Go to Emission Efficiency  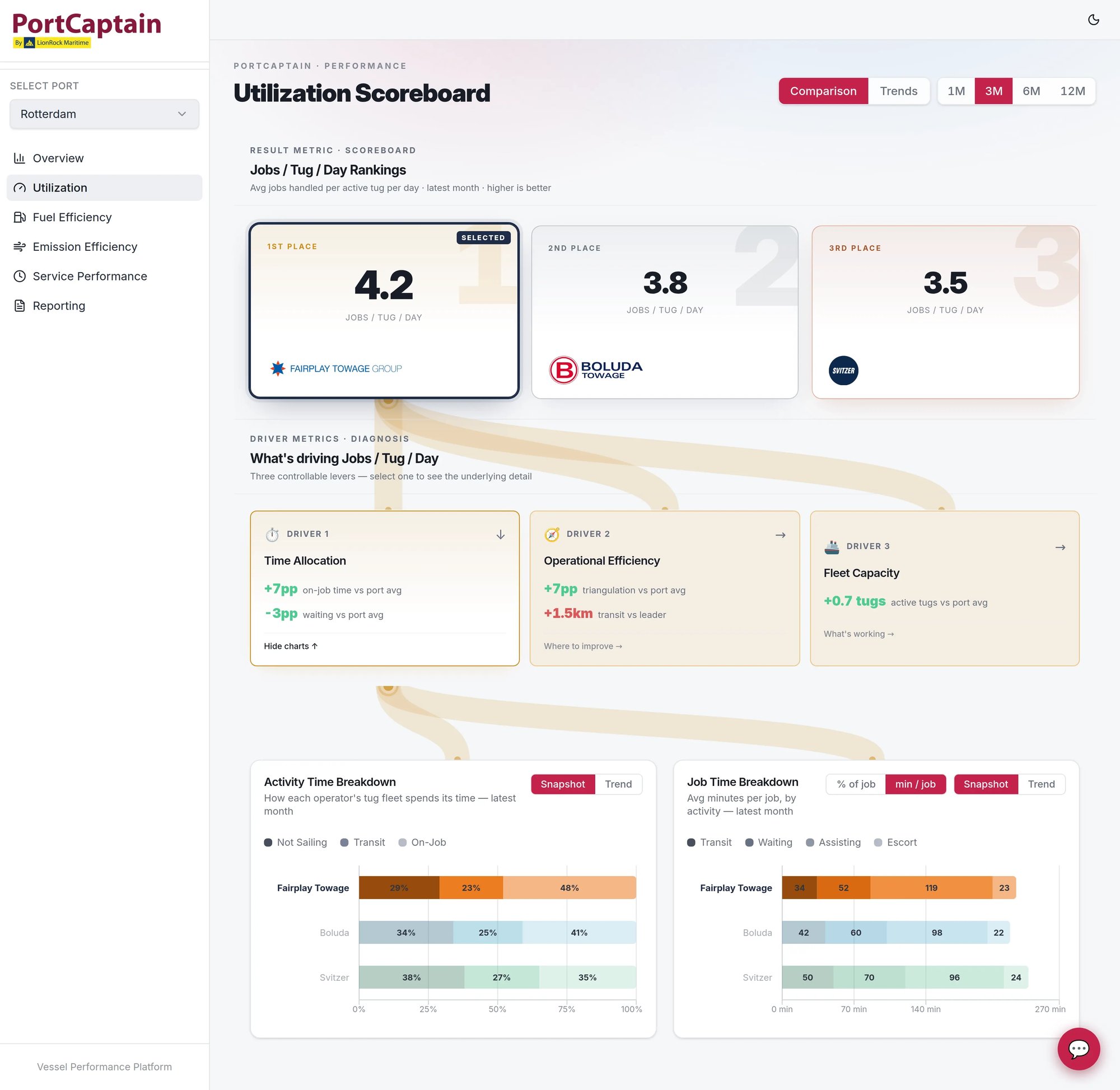pos(104,247)
